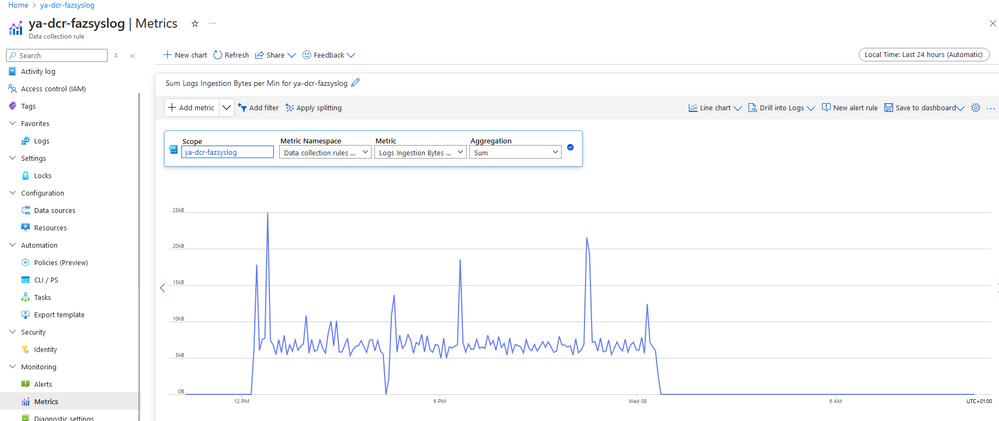Viewport: 999px width, 421px height.
Task: Click the blue checkmark beside Aggregation
Action: point(570,147)
